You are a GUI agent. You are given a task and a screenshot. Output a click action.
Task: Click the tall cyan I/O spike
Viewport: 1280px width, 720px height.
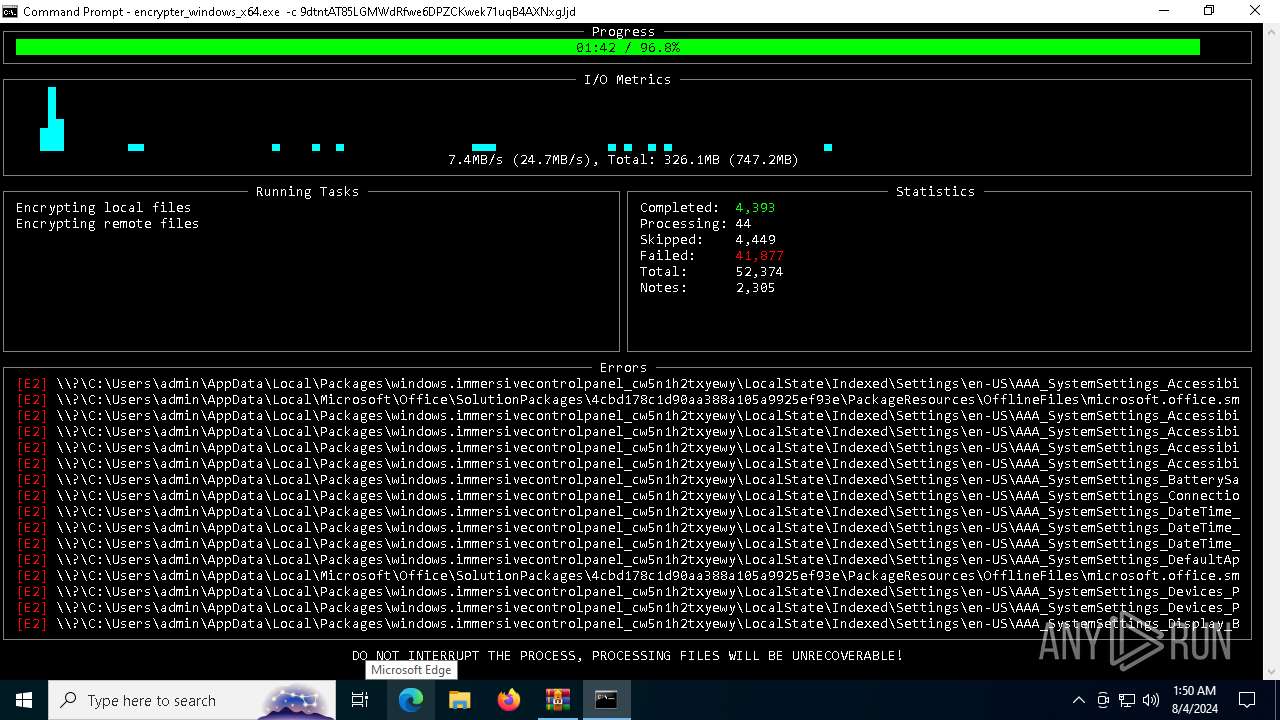click(x=52, y=119)
